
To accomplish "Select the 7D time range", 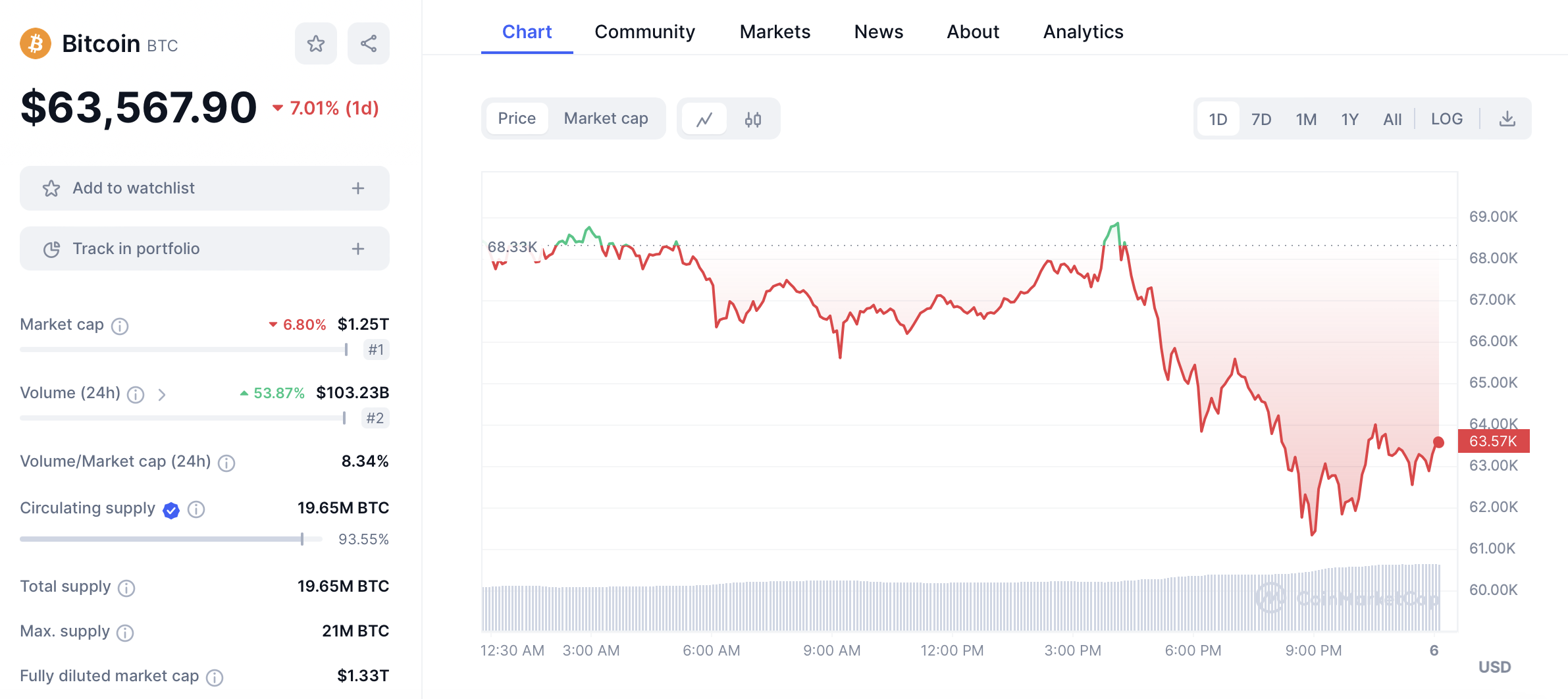I will 1261,119.
